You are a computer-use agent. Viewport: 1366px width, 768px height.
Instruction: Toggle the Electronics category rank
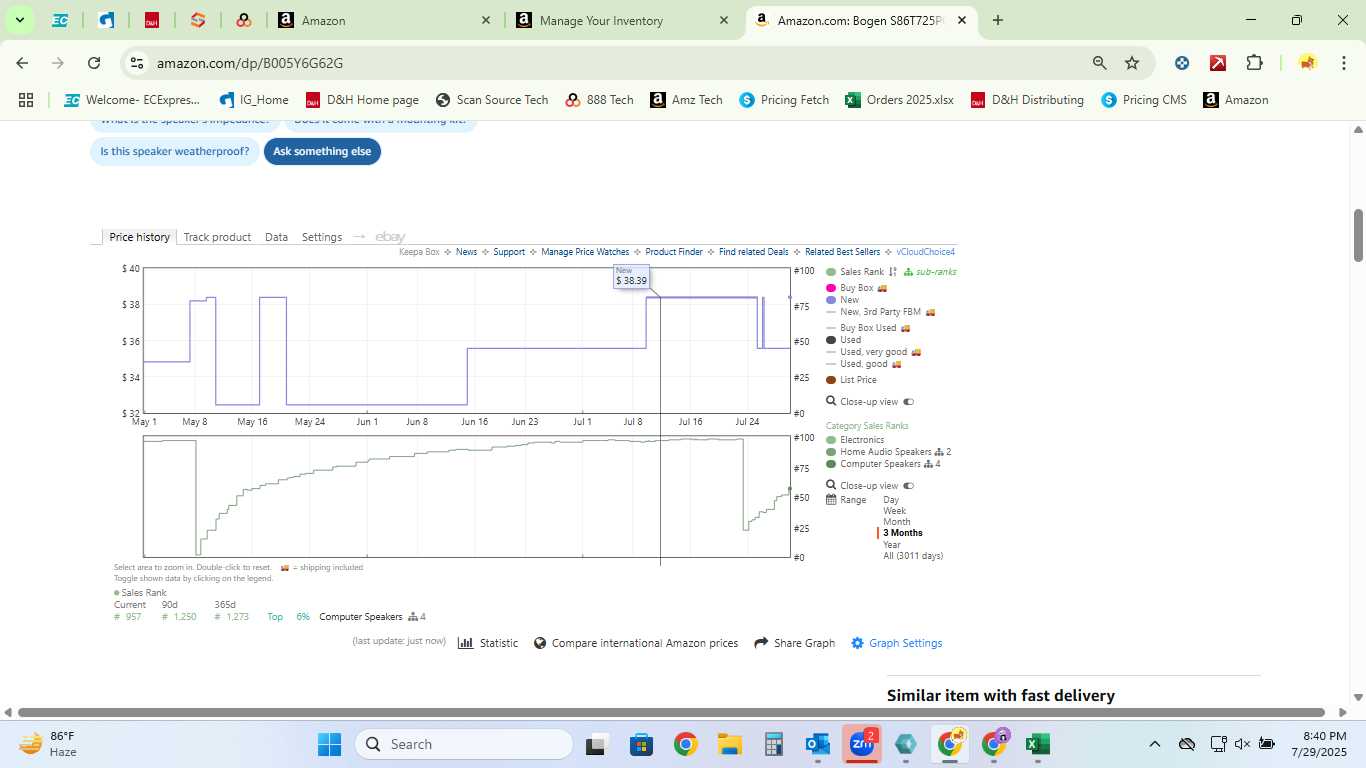point(855,440)
